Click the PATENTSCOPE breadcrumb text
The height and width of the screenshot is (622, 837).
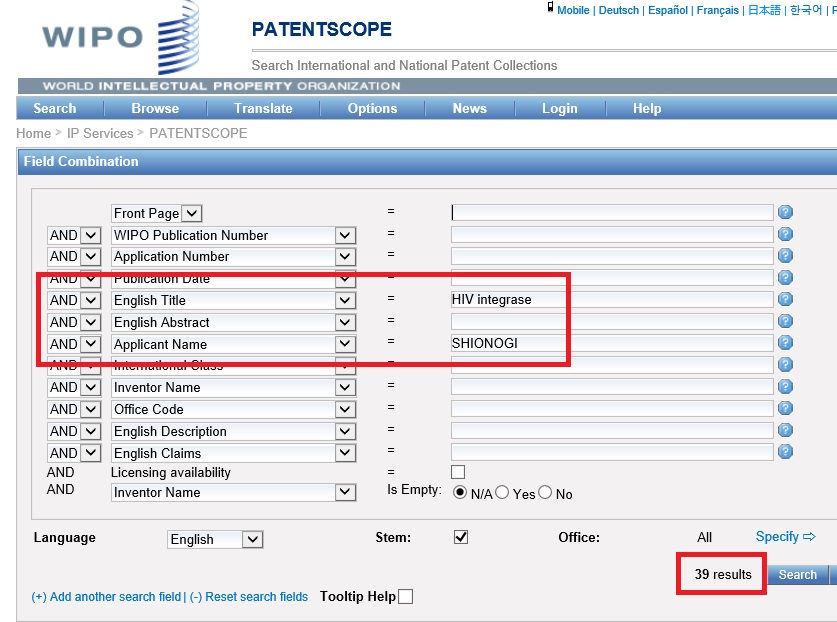(198, 133)
